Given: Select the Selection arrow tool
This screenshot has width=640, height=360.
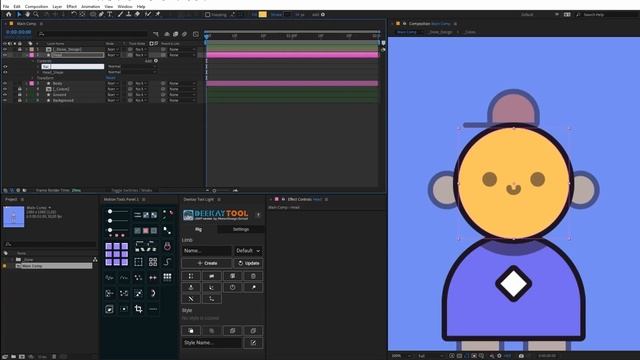Looking at the screenshot, I should click(19, 14).
